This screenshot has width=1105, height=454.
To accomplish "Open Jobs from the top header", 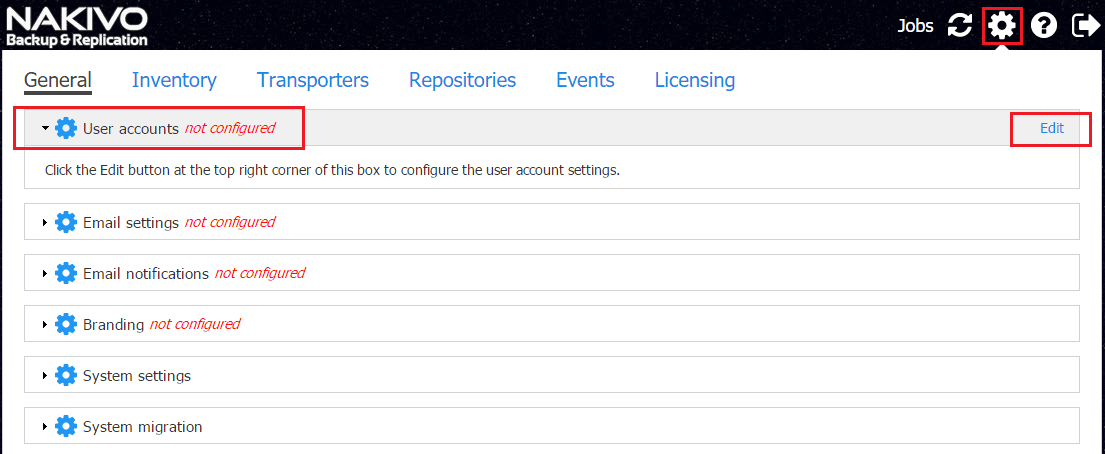I will click(x=915, y=26).
